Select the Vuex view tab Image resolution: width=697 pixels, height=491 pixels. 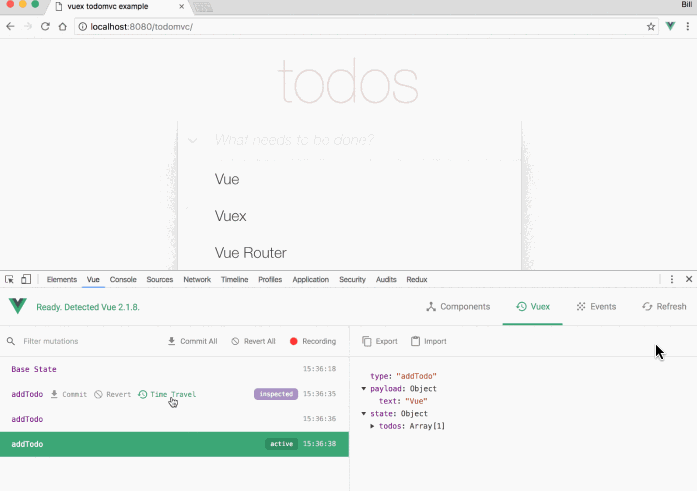pyautogui.click(x=533, y=307)
